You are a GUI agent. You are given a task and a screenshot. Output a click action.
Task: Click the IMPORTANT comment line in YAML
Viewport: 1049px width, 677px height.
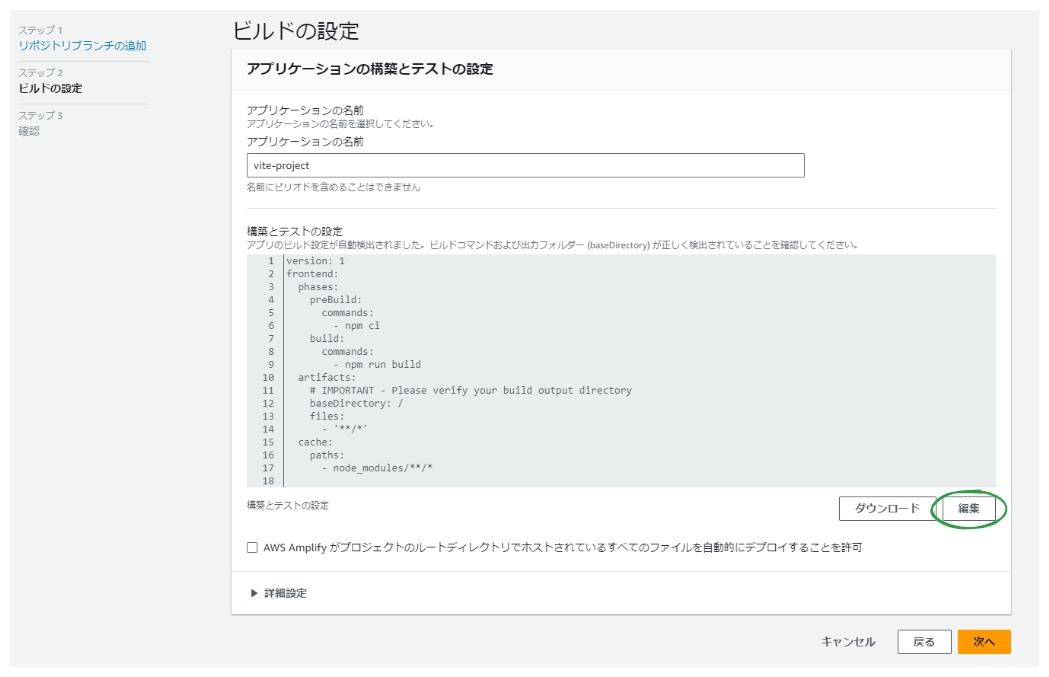(470, 390)
